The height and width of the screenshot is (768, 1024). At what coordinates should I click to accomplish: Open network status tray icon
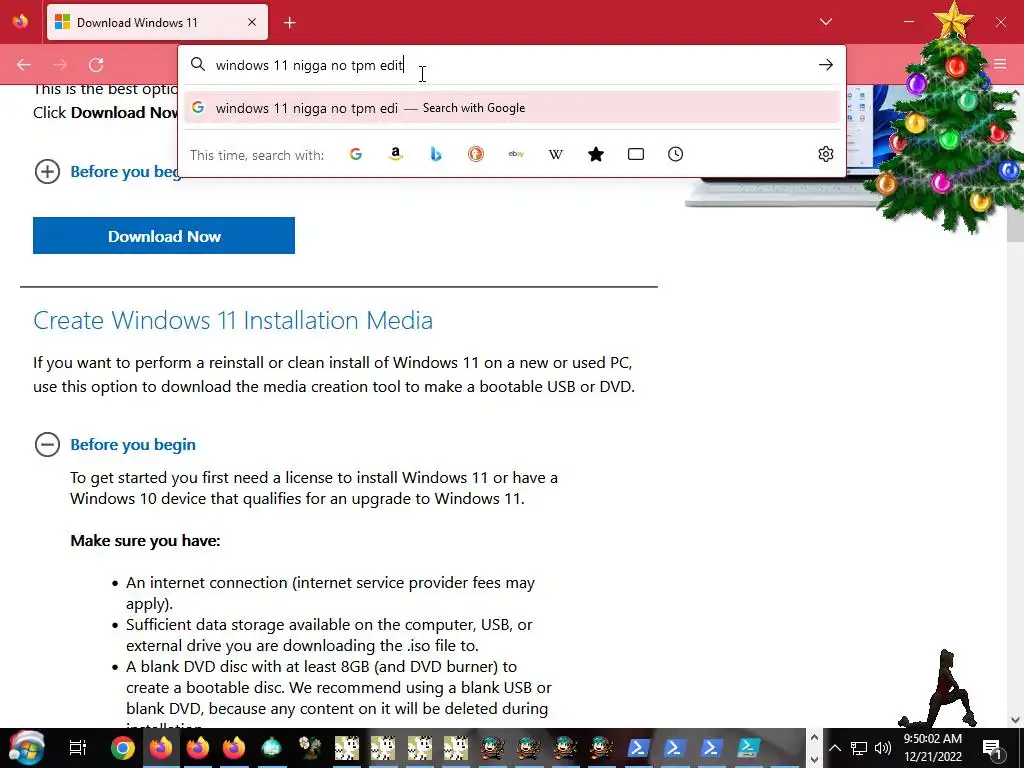click(x=859, y=748)
